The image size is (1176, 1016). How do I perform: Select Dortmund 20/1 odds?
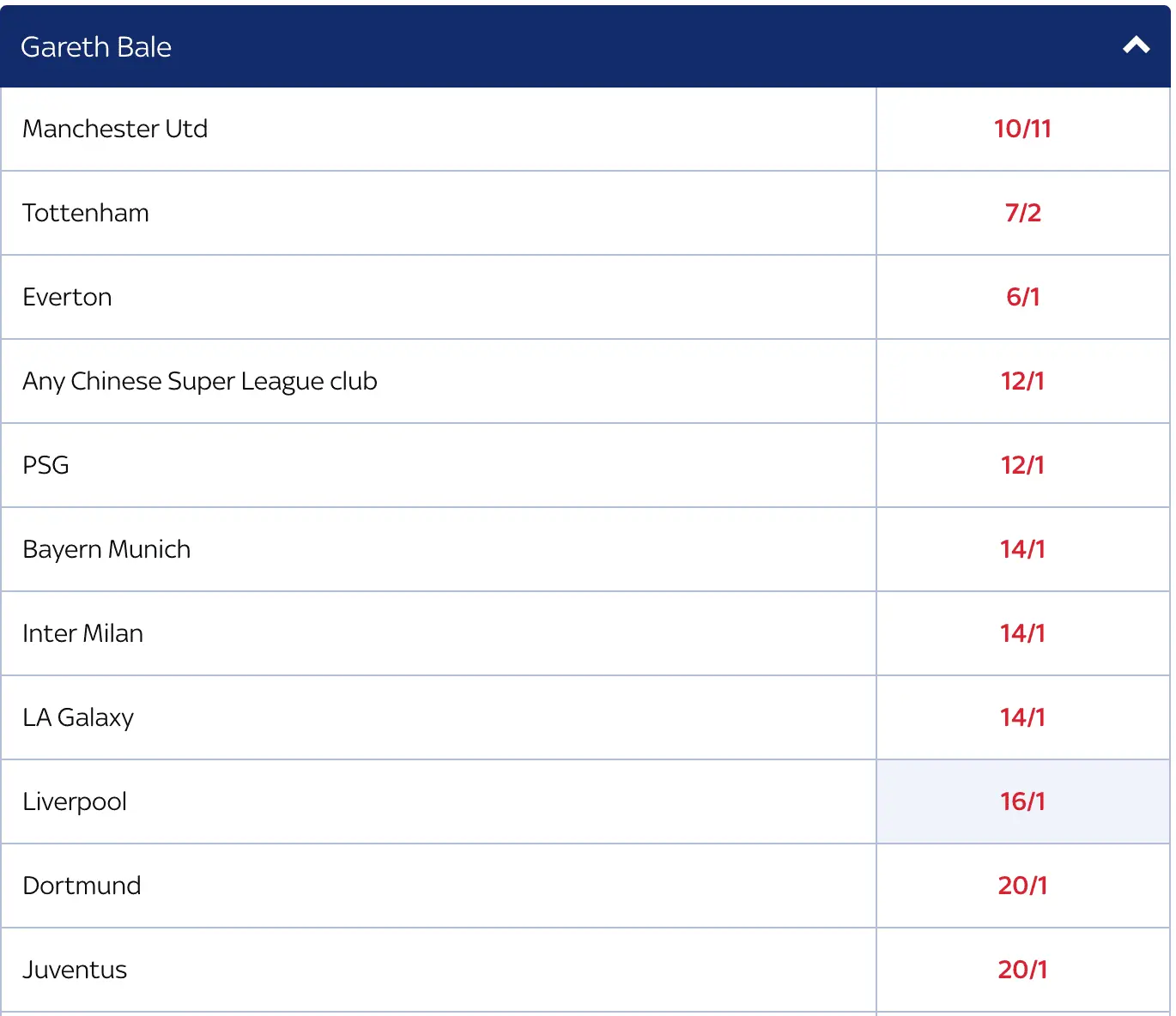1022,886
